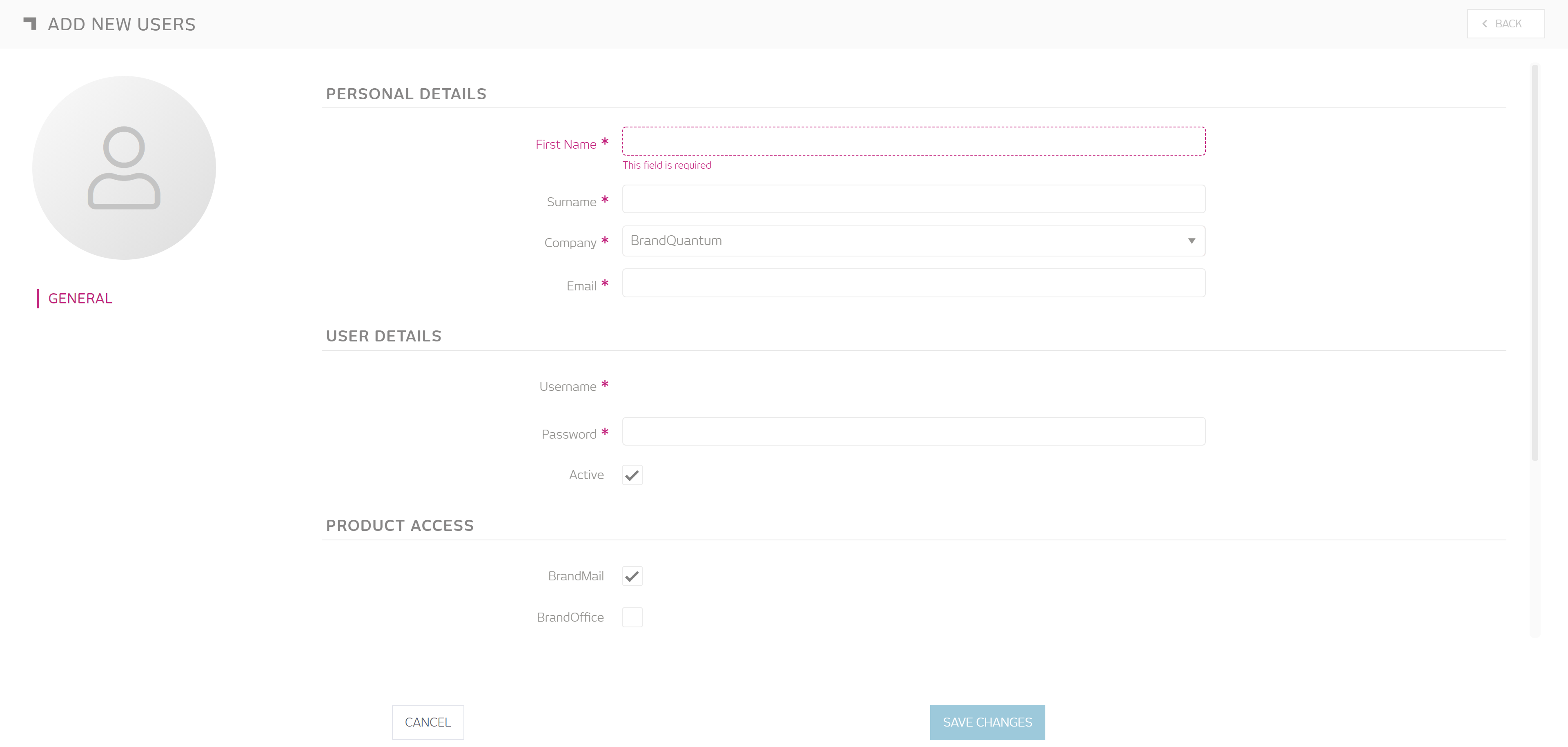Click the Cancel button
Viewport: 1568px width, 747px height.
pyautogui.click(x=427, y=722)
